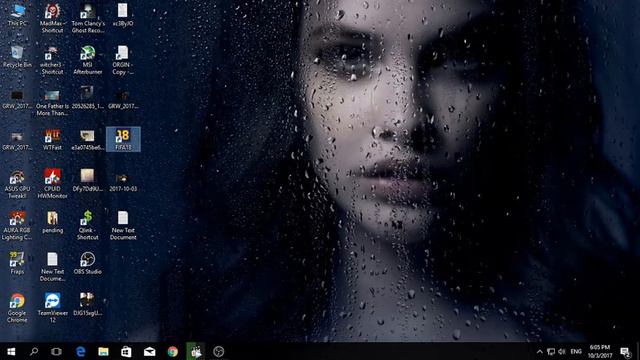This screenshot has height=360, width=640.
Task: Select truncated New Text Docume... file beside Fraps
Action: pyautogui.click(x=52, y=267)
